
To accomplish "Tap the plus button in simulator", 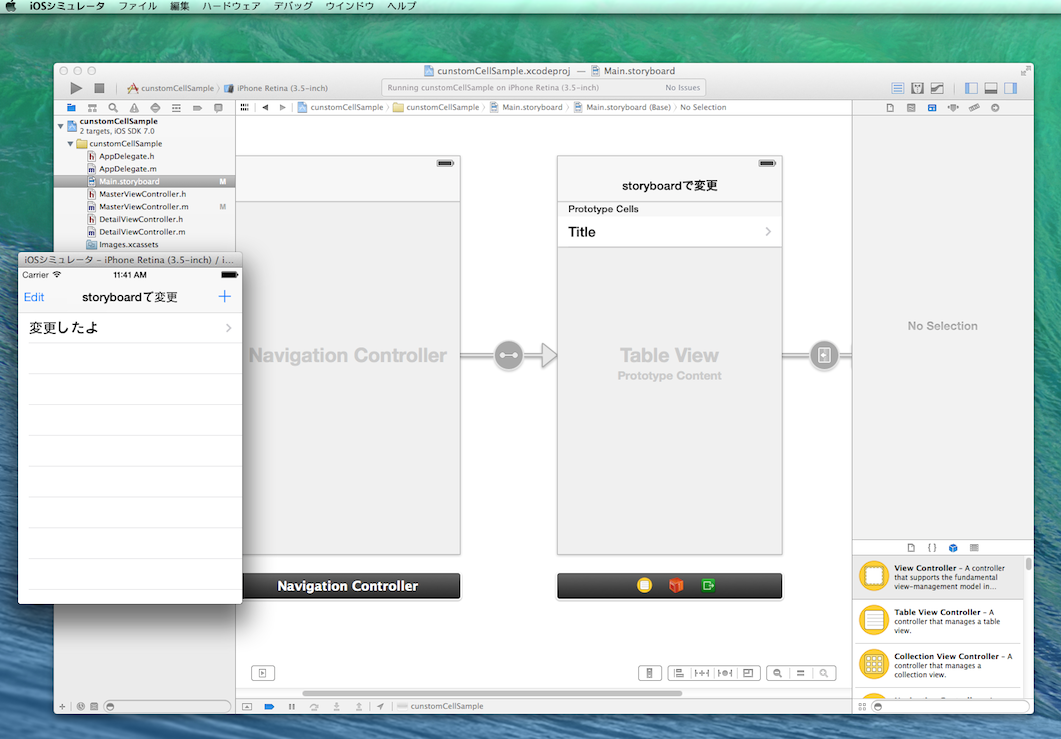I will point(225,296).
